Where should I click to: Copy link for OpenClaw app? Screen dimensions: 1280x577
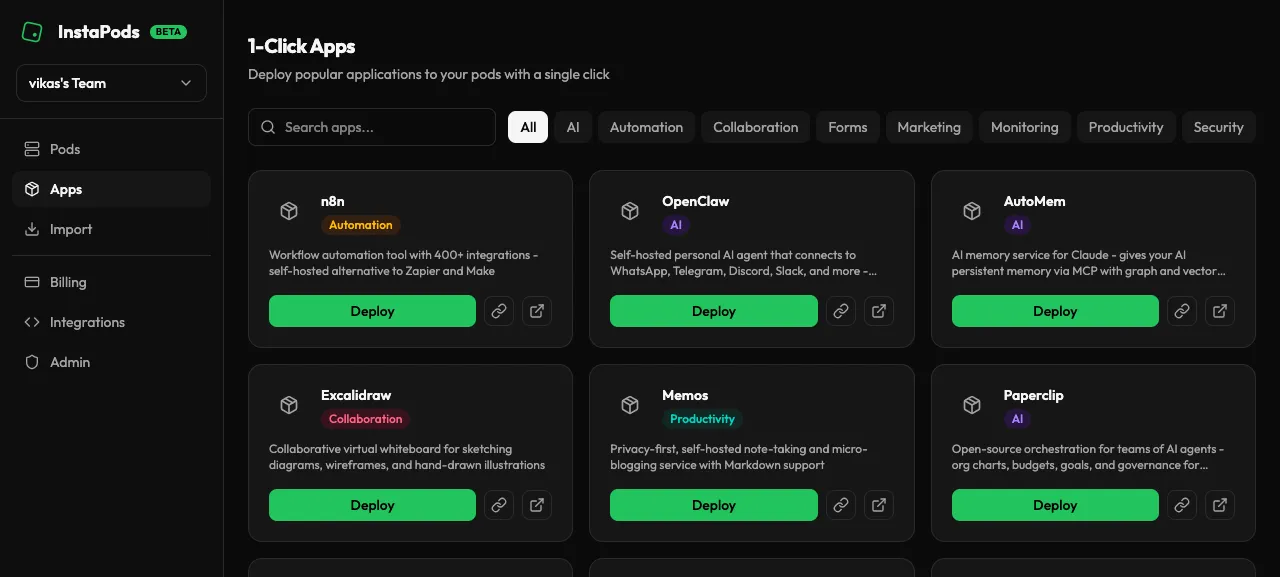pyautogui.click(x=841, y=311)
